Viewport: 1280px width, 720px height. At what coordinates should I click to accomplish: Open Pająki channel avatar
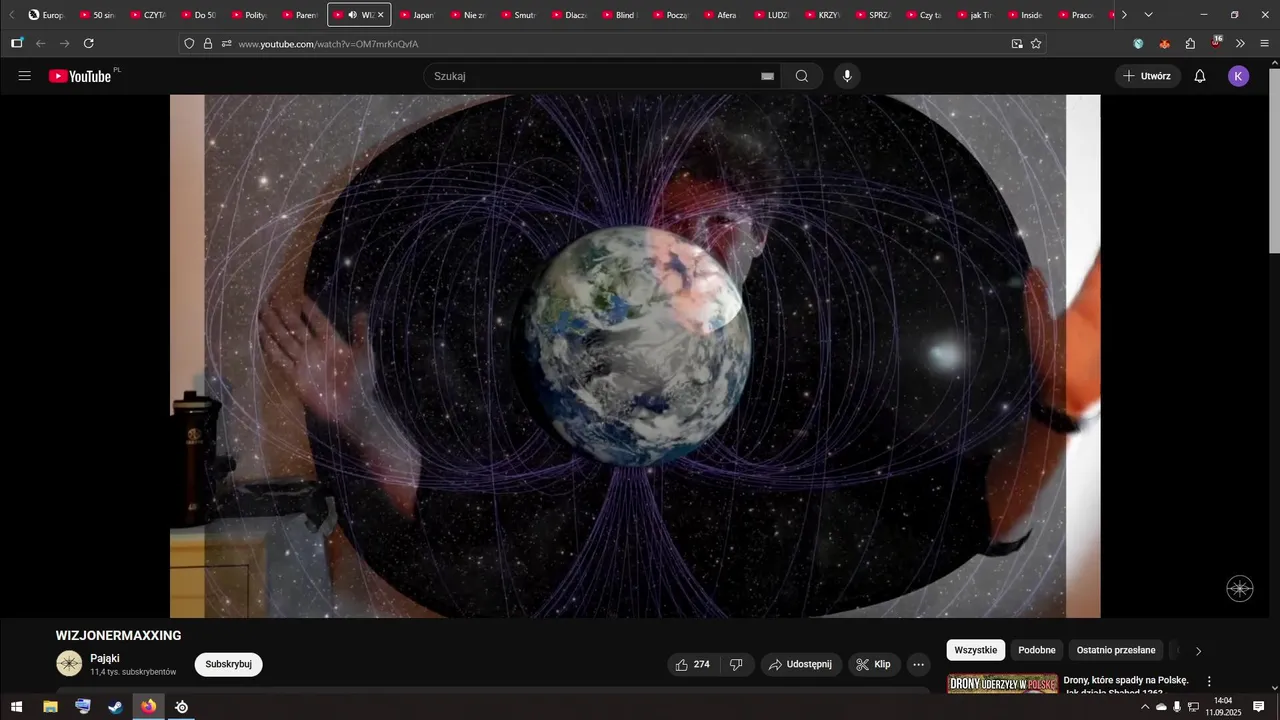click(69, 664)
